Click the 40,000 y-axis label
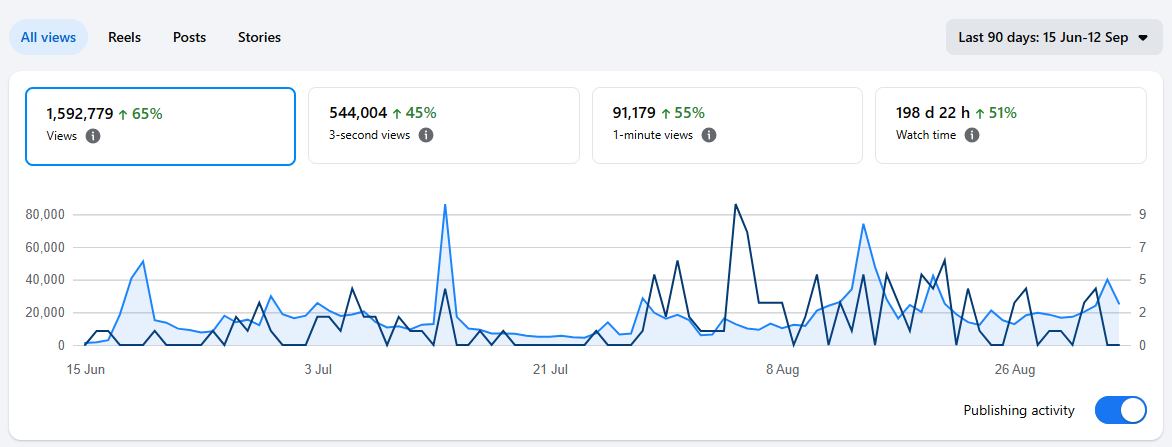1172x447 pixels. [x=46, y=280]
